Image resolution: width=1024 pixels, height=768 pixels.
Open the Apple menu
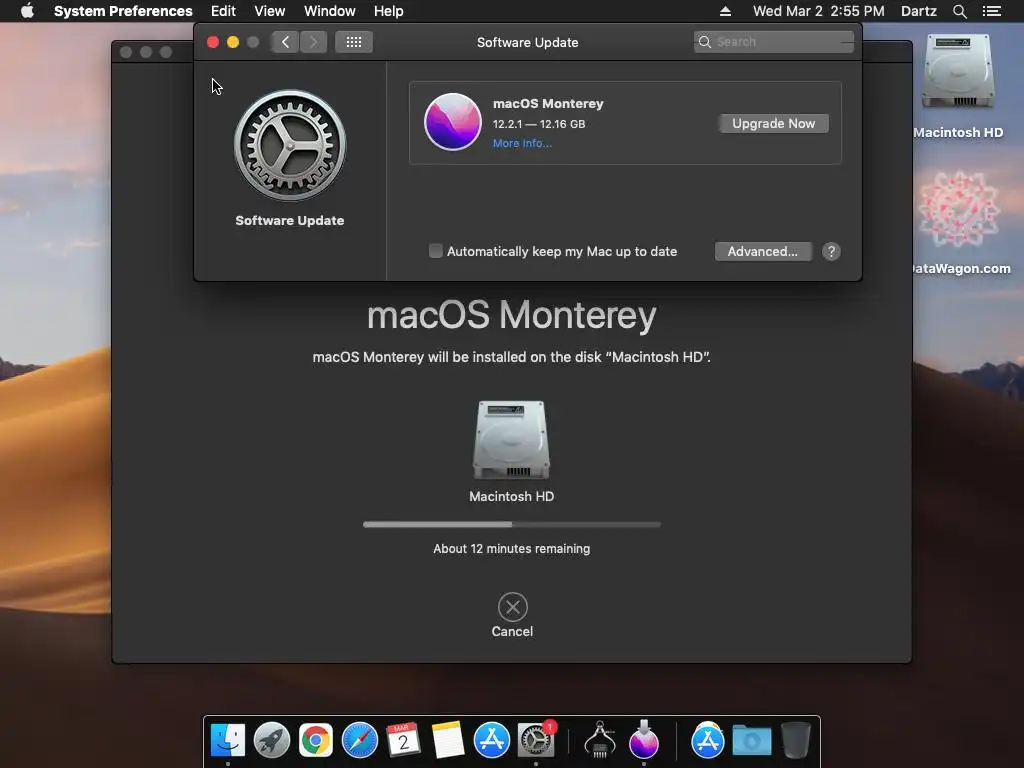(x=27, y=11)
